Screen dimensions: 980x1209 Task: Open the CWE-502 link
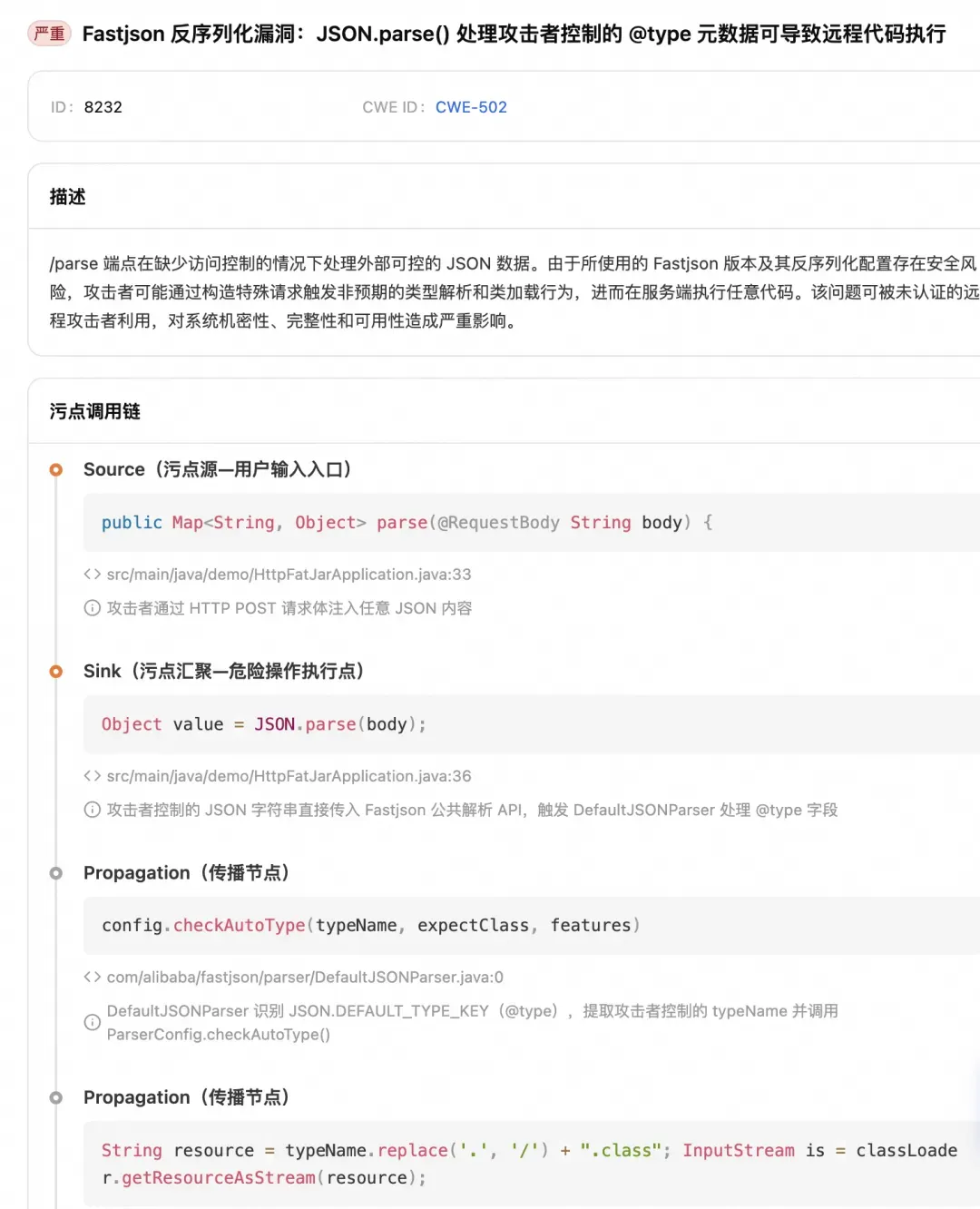click(x=471, y=107)
